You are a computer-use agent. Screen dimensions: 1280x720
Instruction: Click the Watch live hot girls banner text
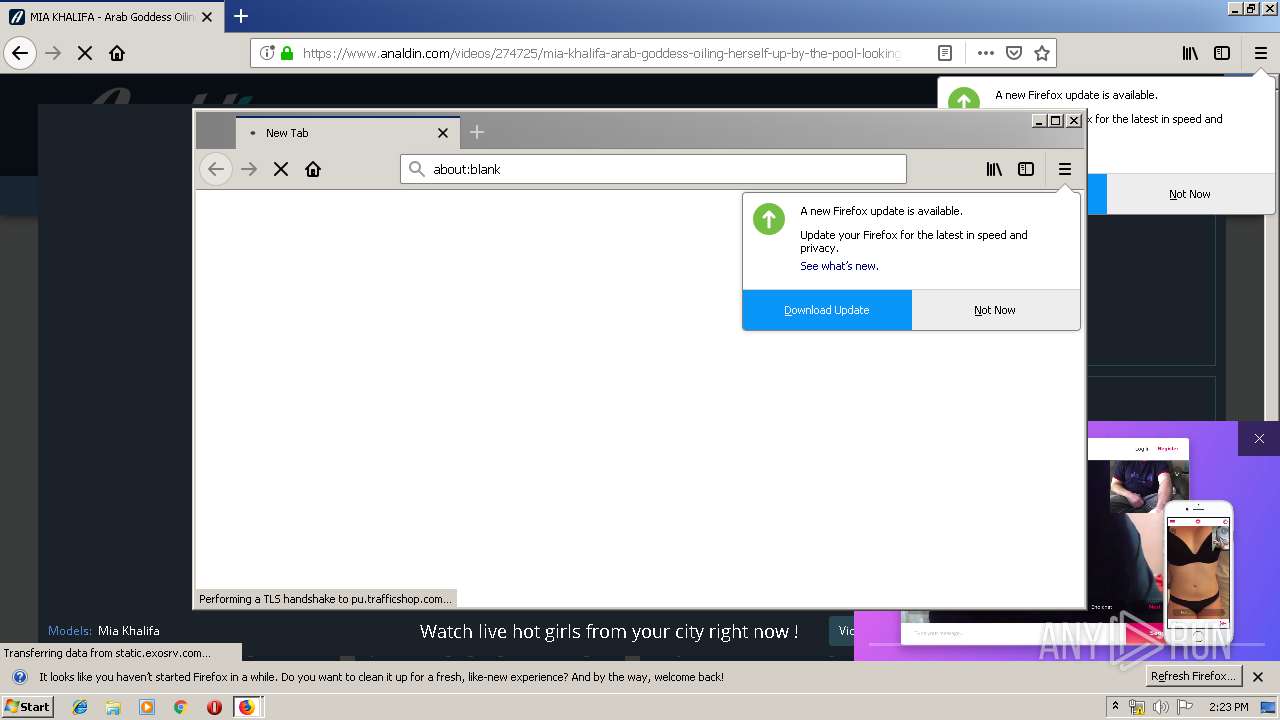pos(609,631)
